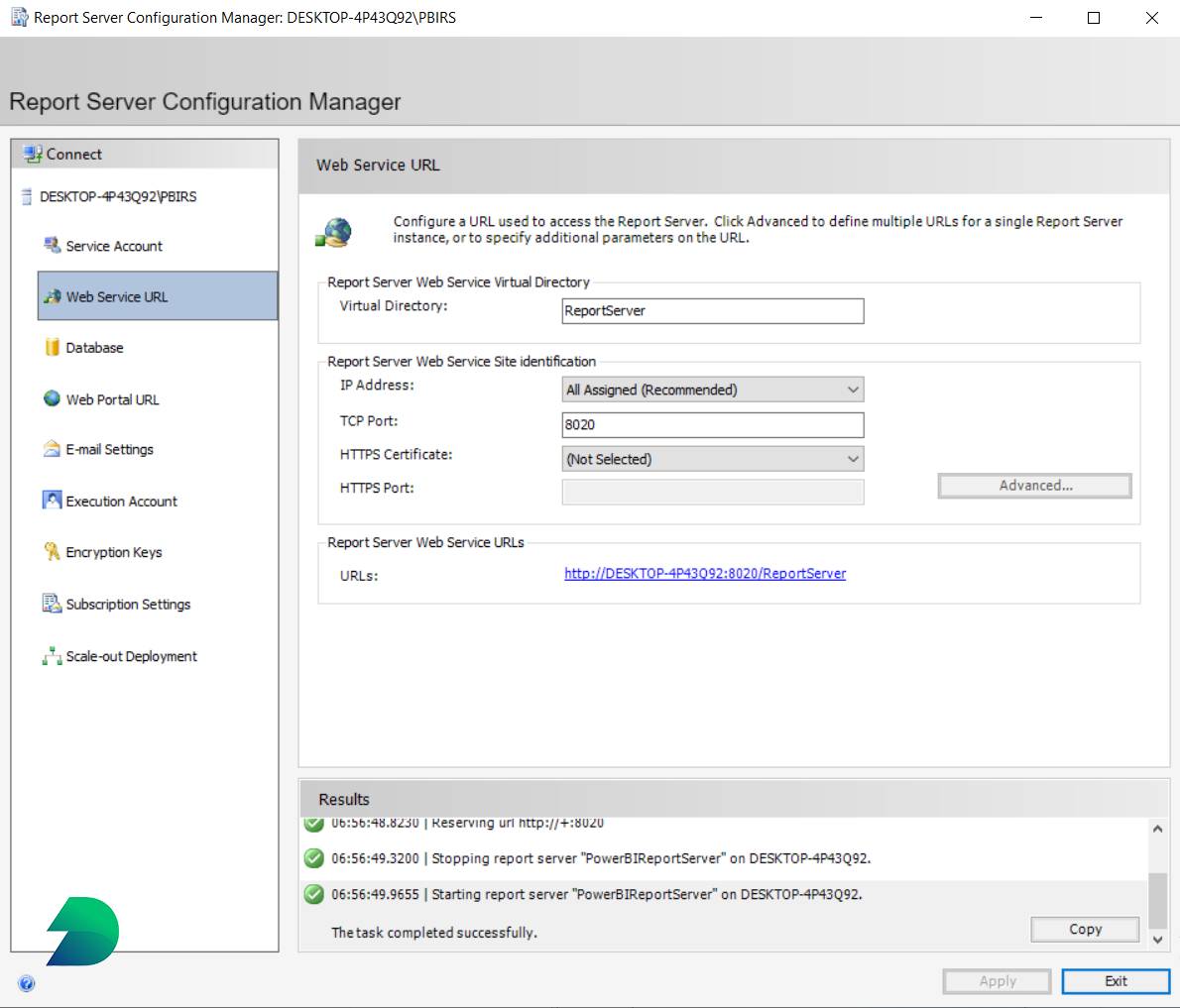Open the HTTPS Certificate dropdown

[x=851, y=459]
